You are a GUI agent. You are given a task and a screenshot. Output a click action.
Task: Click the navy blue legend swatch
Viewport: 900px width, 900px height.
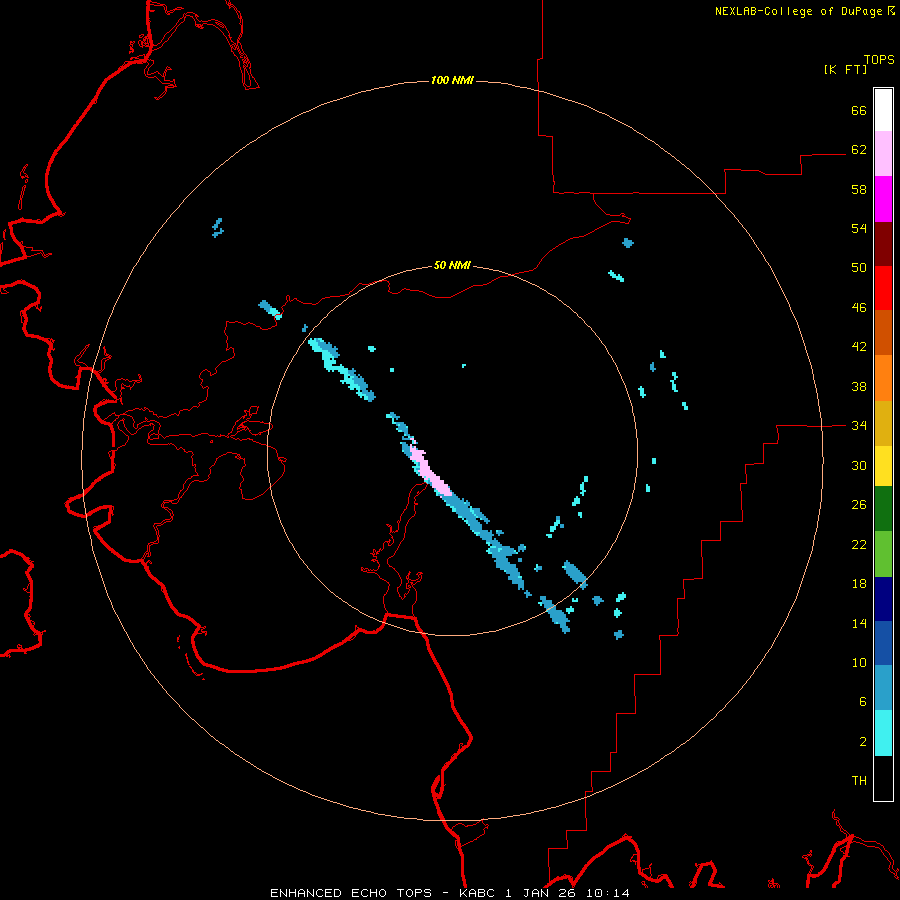[883, 599]
